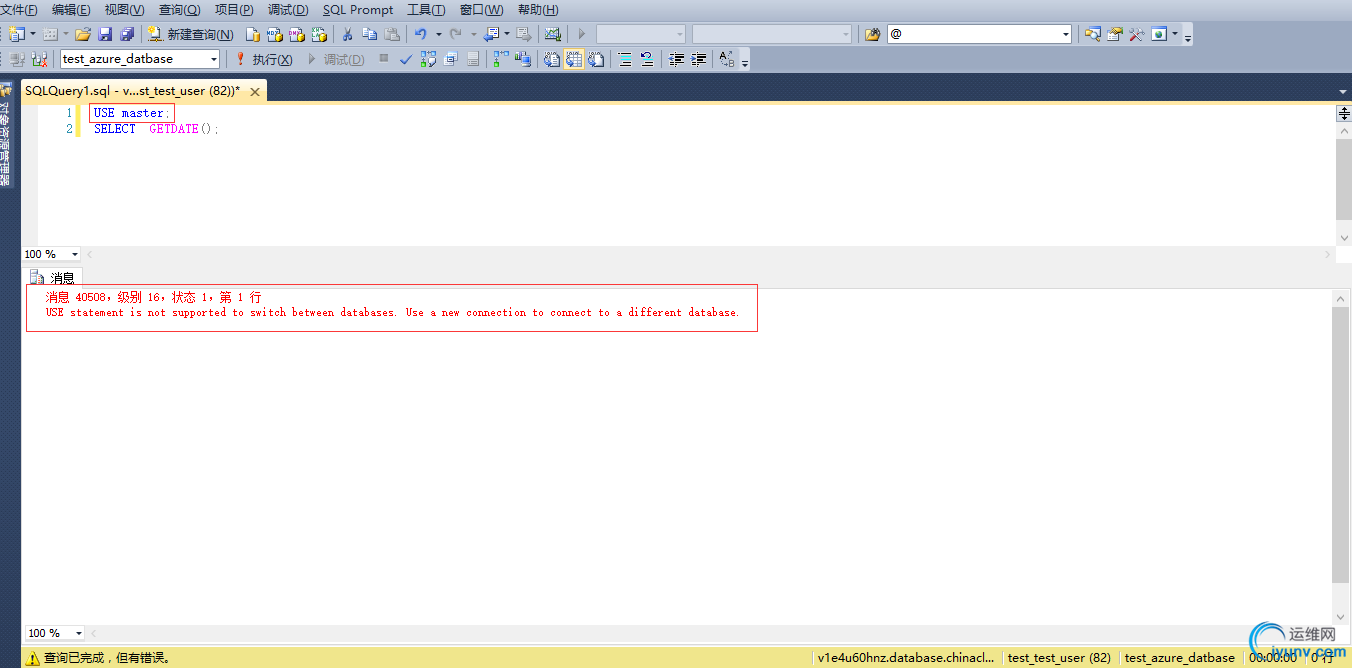The width and height of the screenshot is (1352, 668).
Task: Open the messages pane zoom 100 % dropdown
Action: [x=79, y=633]
